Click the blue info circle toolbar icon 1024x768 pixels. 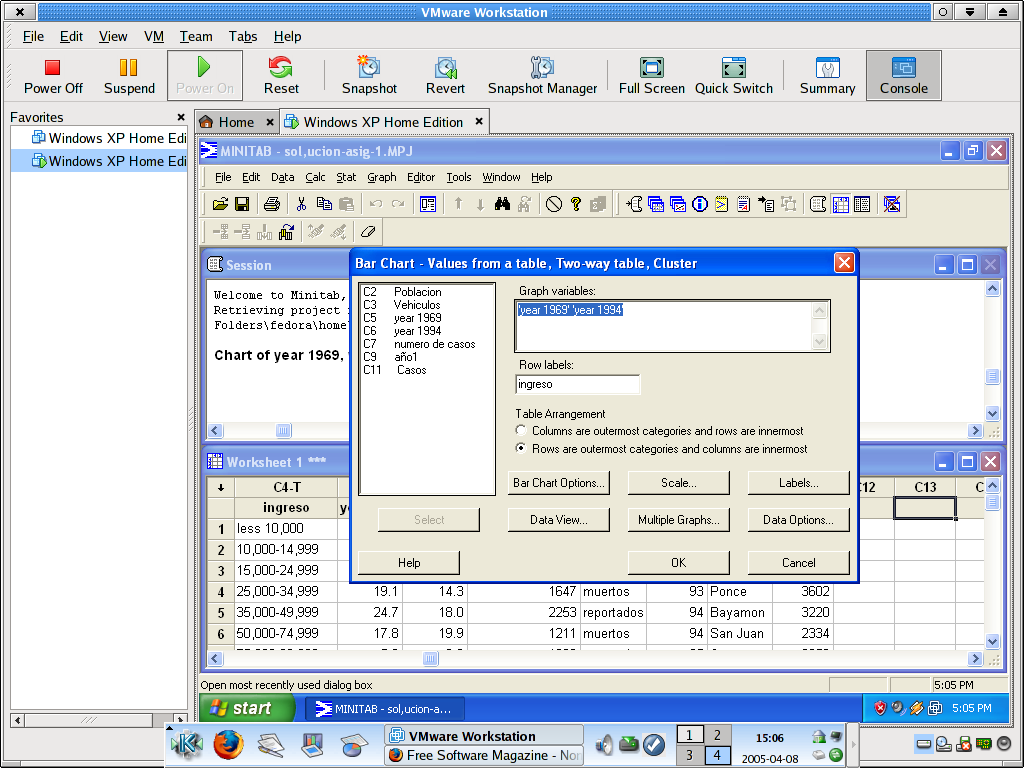click(x=699, y=204)
